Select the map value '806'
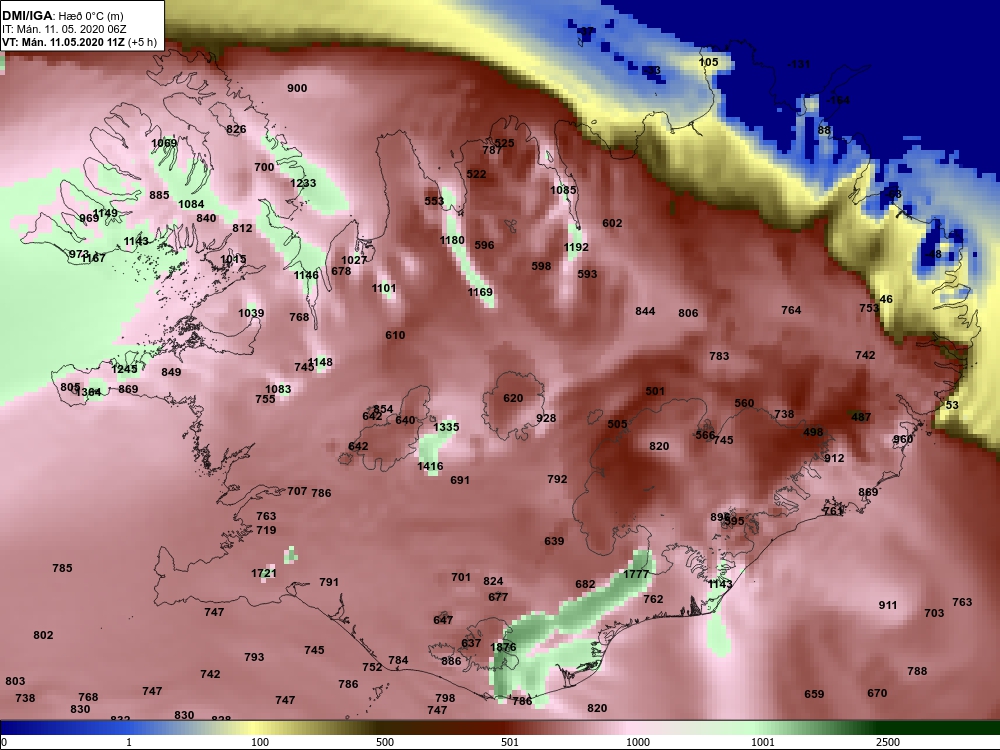 coord(688,312)
